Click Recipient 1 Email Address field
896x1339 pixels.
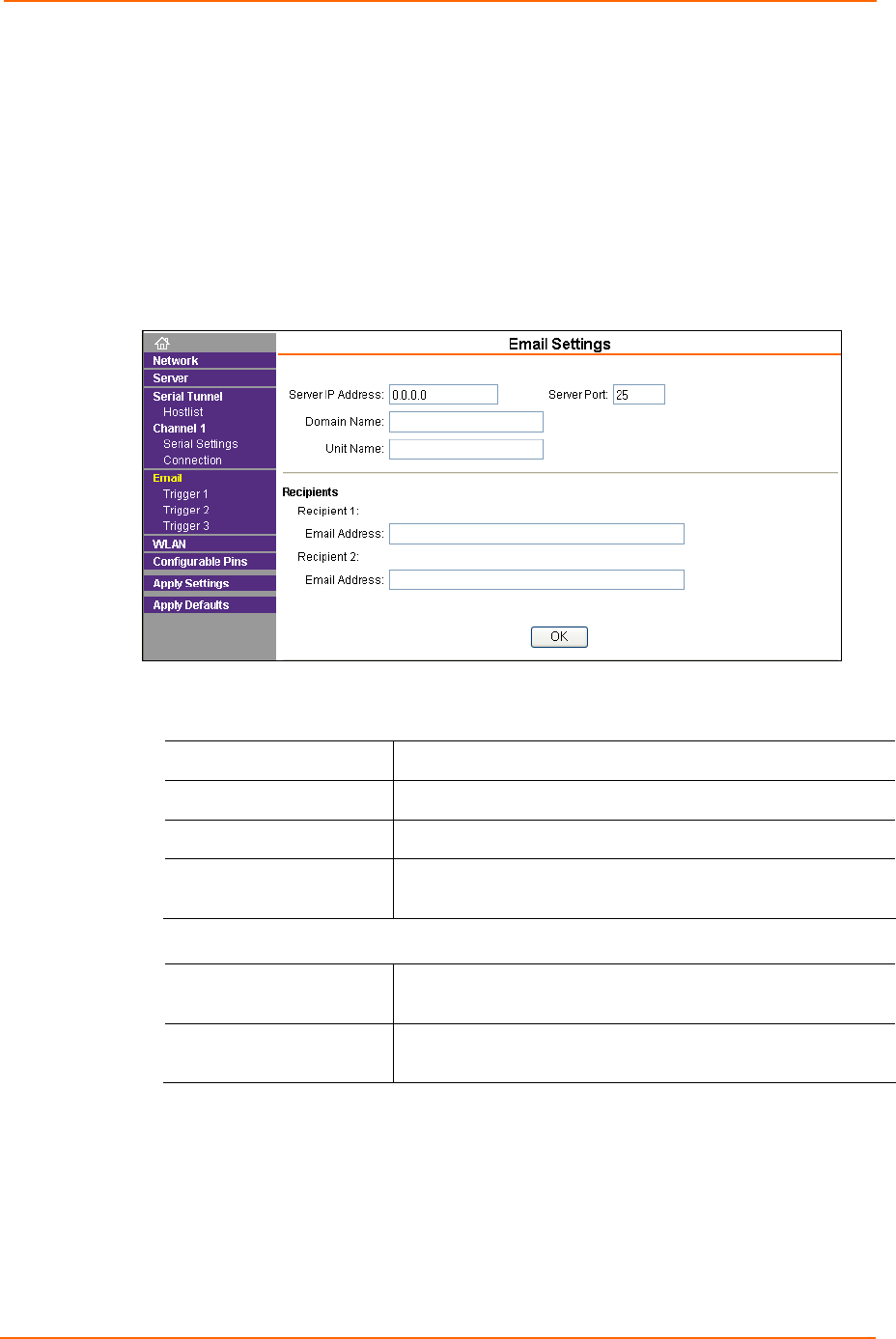[537, 534]
